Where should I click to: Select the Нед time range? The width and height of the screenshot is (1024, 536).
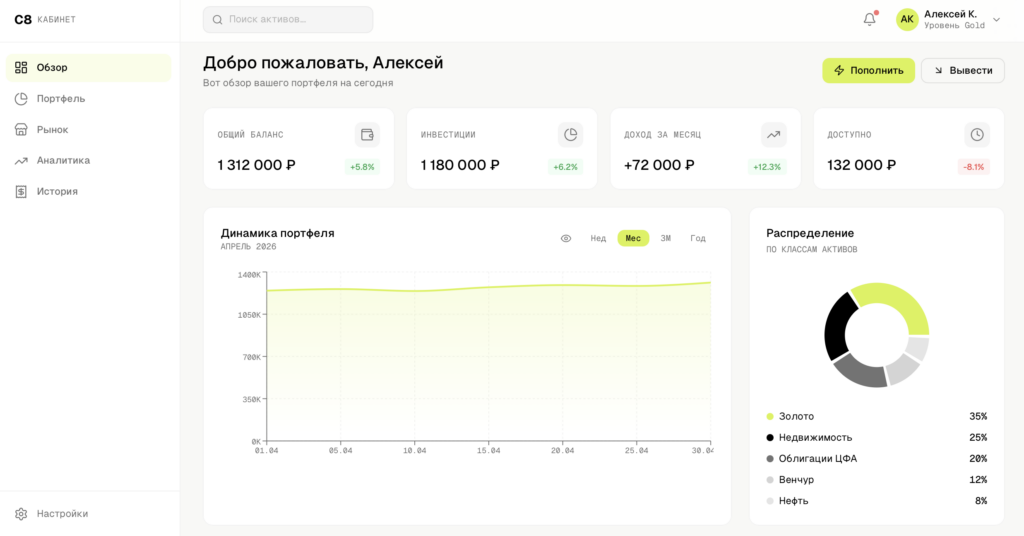click(x=598, y=238)
